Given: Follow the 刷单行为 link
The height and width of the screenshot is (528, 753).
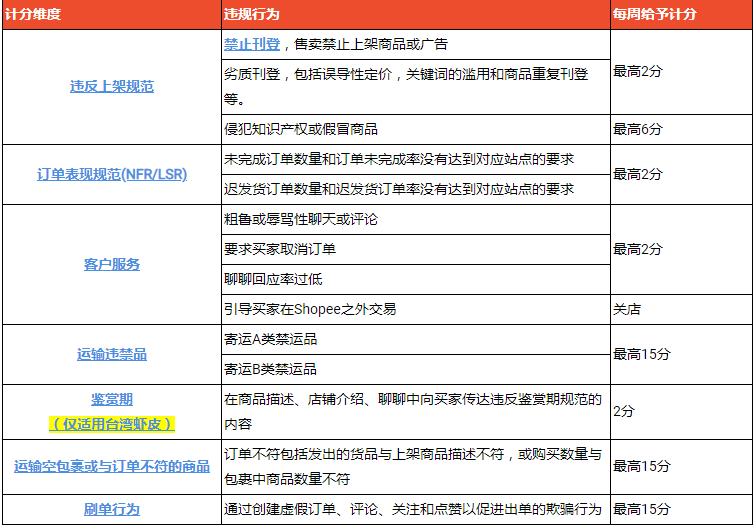Looking at the screenshot, I should click(x=111, y=509).
